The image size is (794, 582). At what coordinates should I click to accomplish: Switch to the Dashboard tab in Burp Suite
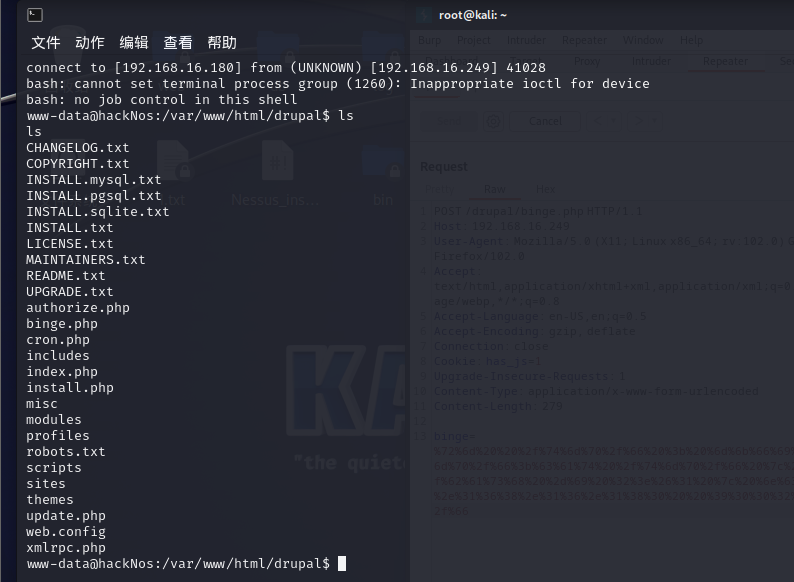point(451,60)
